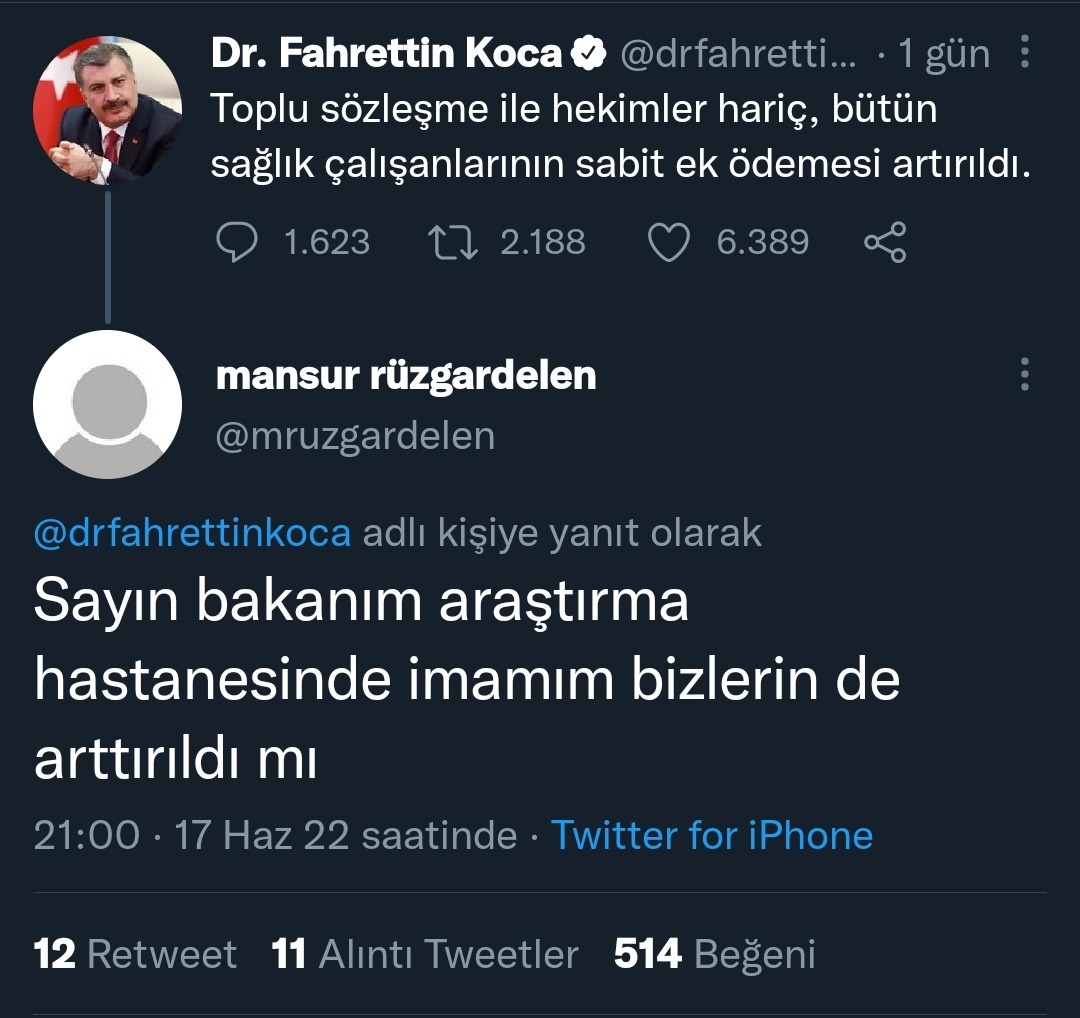Open the three-dot menu on mansur rüzgardelen's reply

coord(1025,374)
